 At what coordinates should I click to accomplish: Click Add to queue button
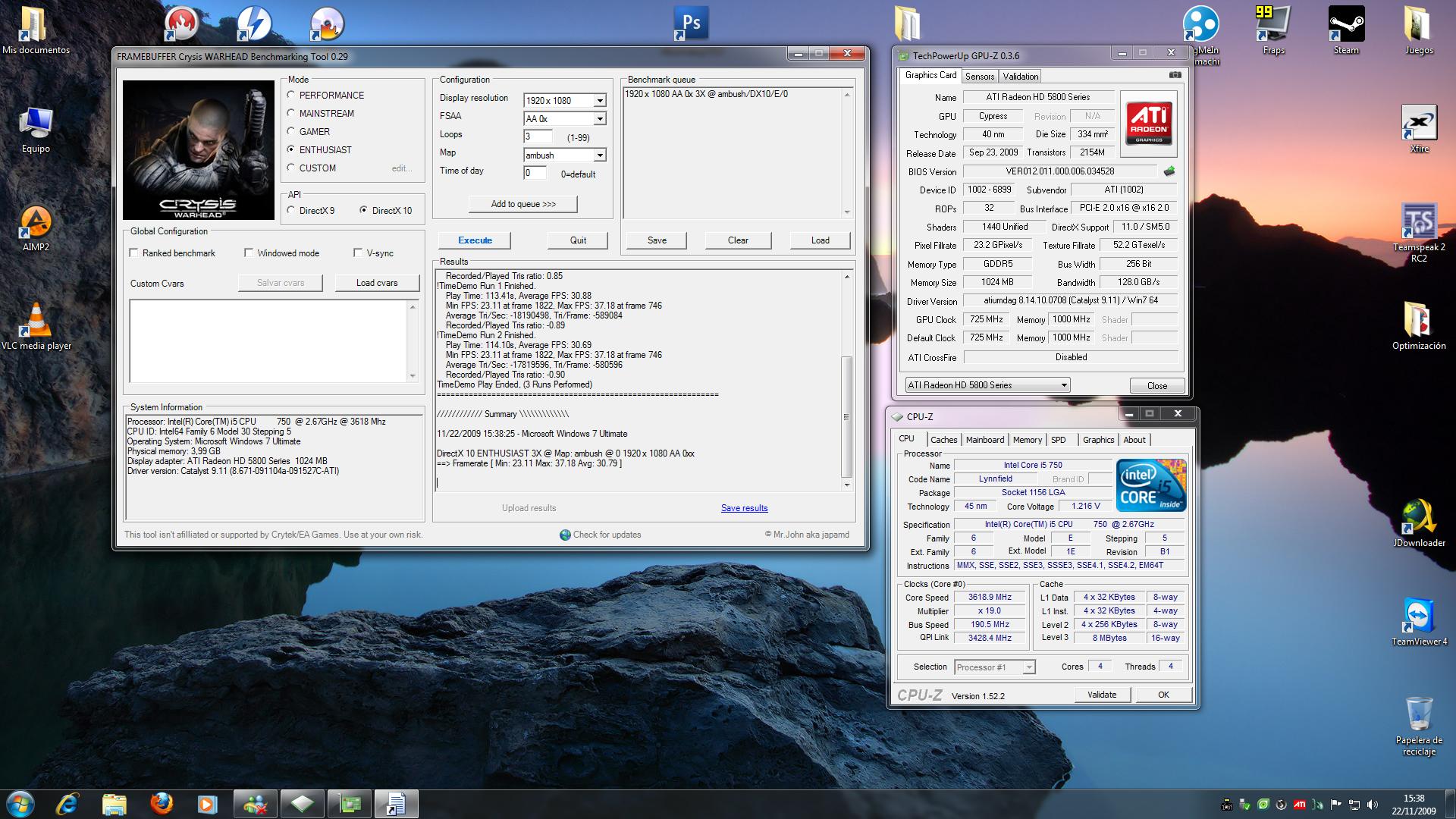pos(523,204)
